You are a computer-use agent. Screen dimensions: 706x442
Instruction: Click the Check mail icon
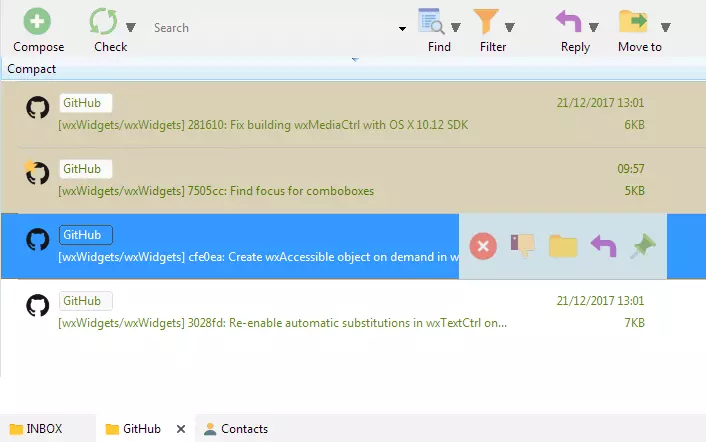point(103,21)
